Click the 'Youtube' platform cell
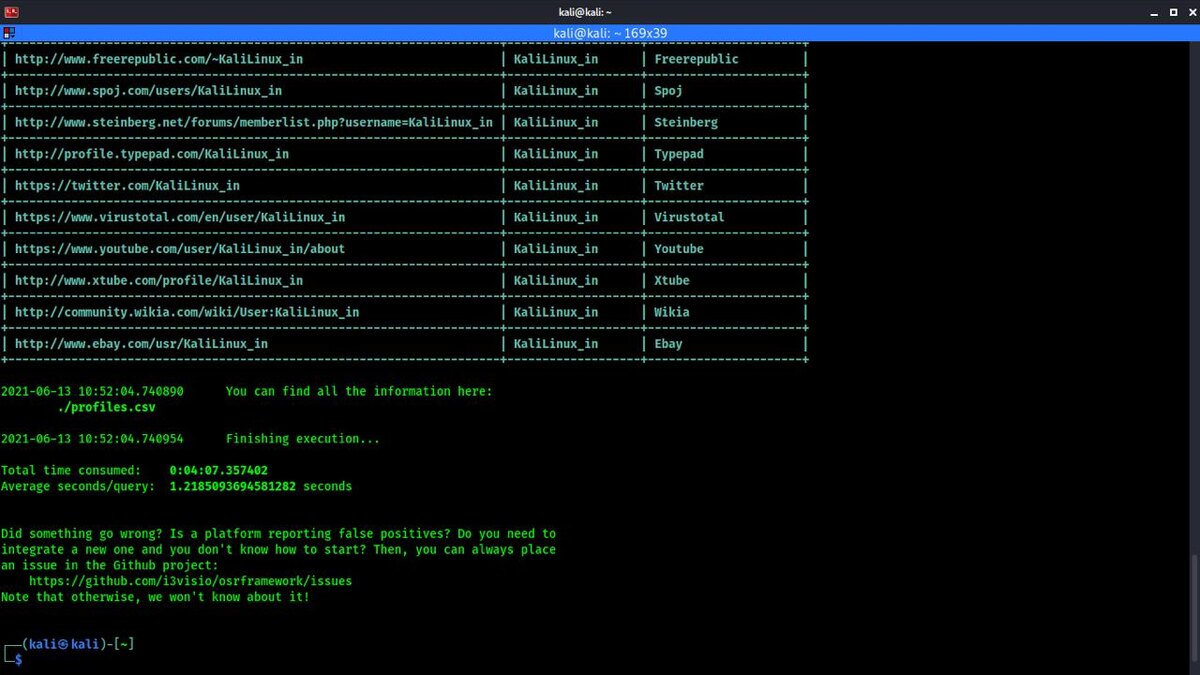 point(679,249)
